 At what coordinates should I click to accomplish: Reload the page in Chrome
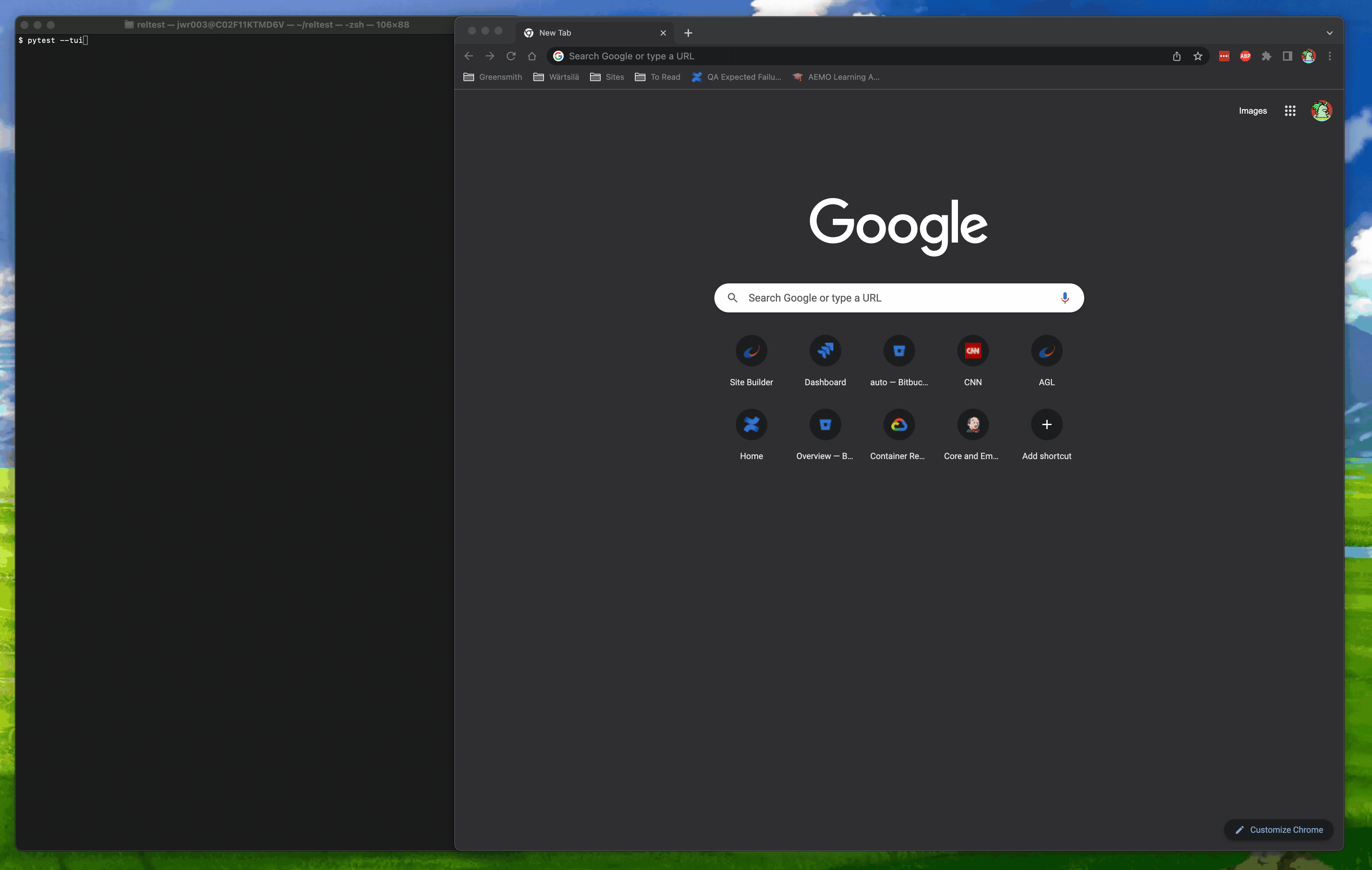click(x=511, y=56)
